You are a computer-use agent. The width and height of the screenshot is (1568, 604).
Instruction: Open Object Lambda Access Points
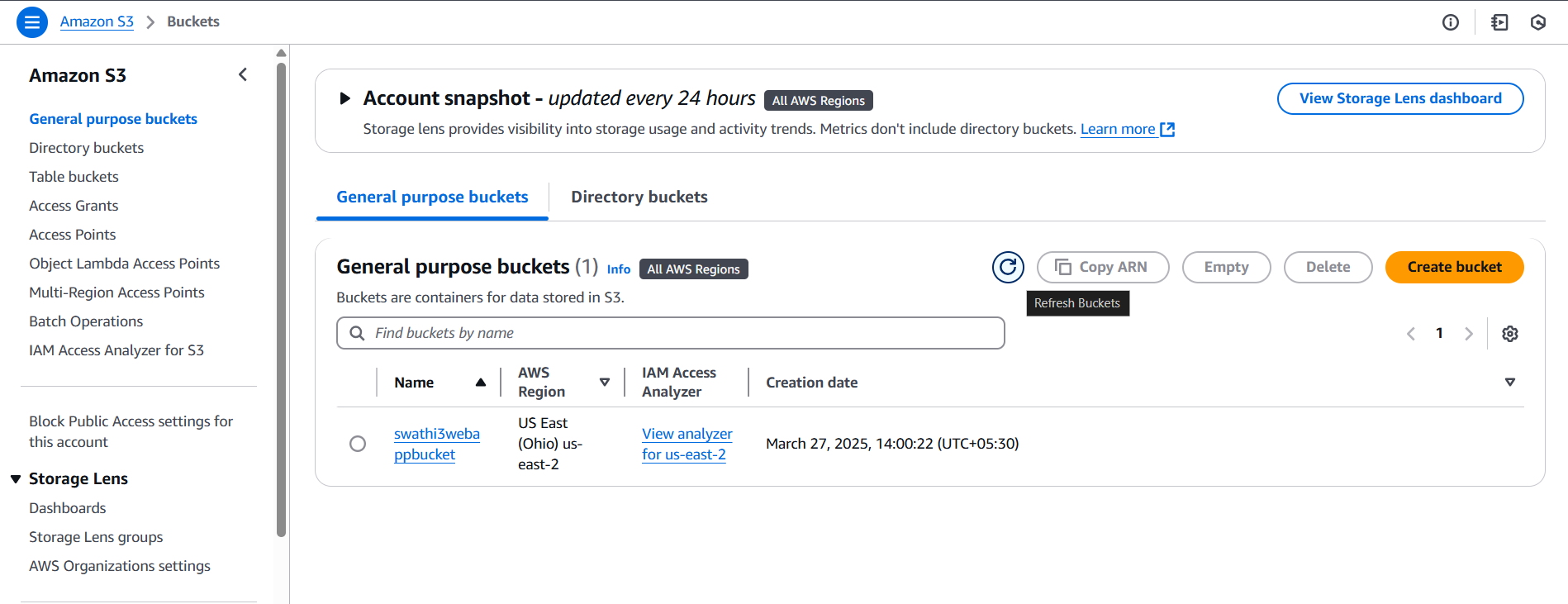(x=125, y=264)
